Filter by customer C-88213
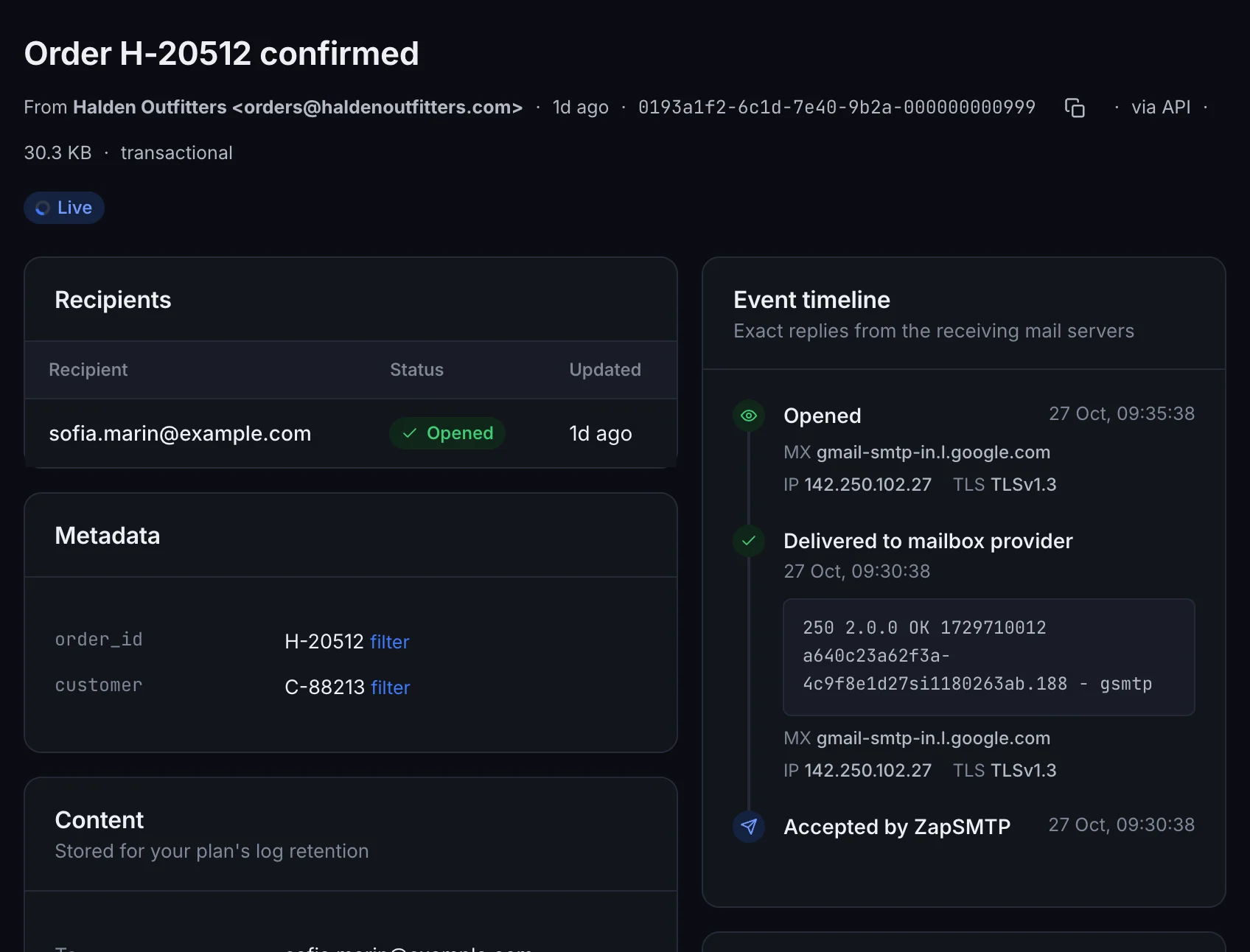Image resolution: width=1250 pixels, height=952 pixels. pos(390,687)
